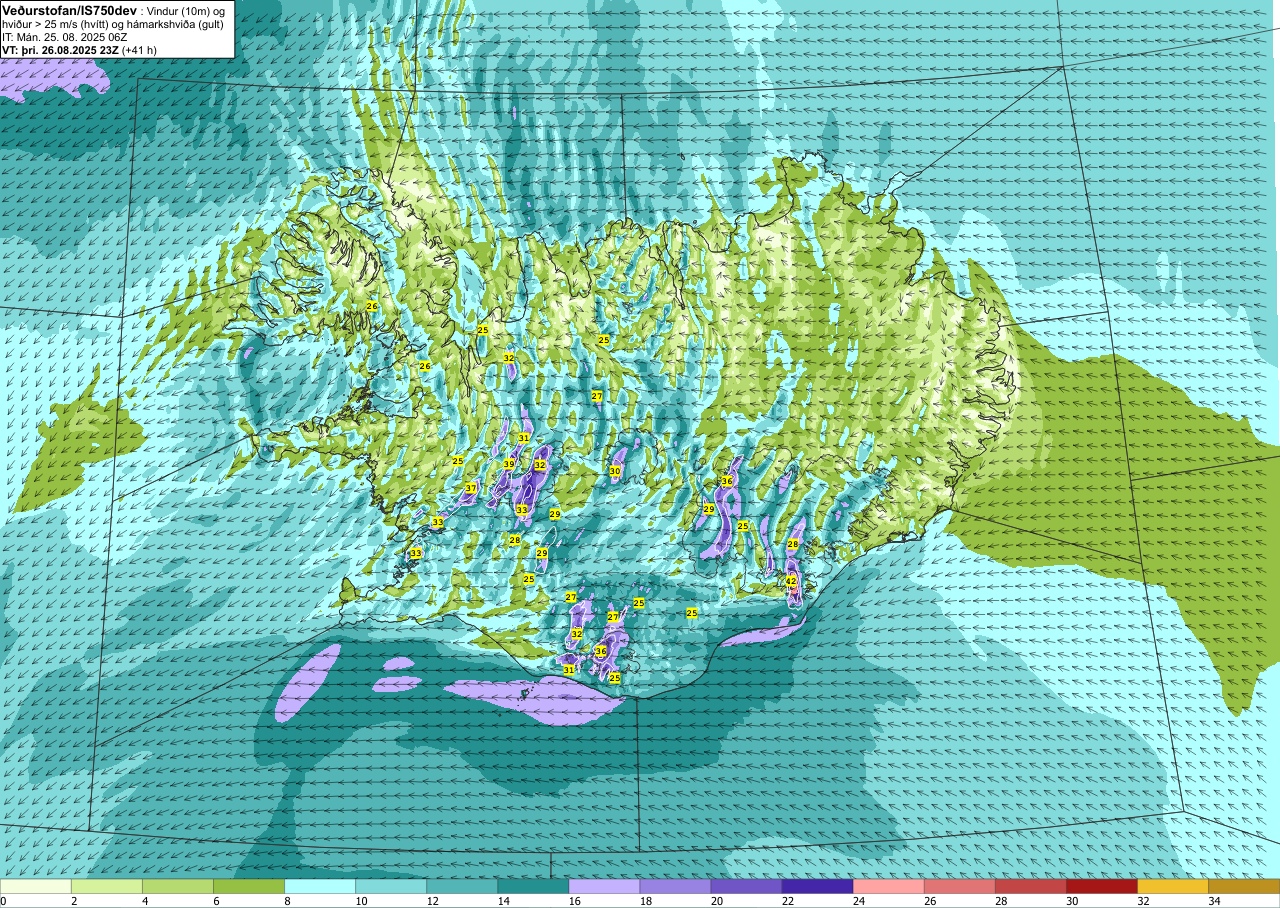Click the 10–12 m/s light teal legend segment
Viewport: 1280px width, 908px height.
coord(391,886)
